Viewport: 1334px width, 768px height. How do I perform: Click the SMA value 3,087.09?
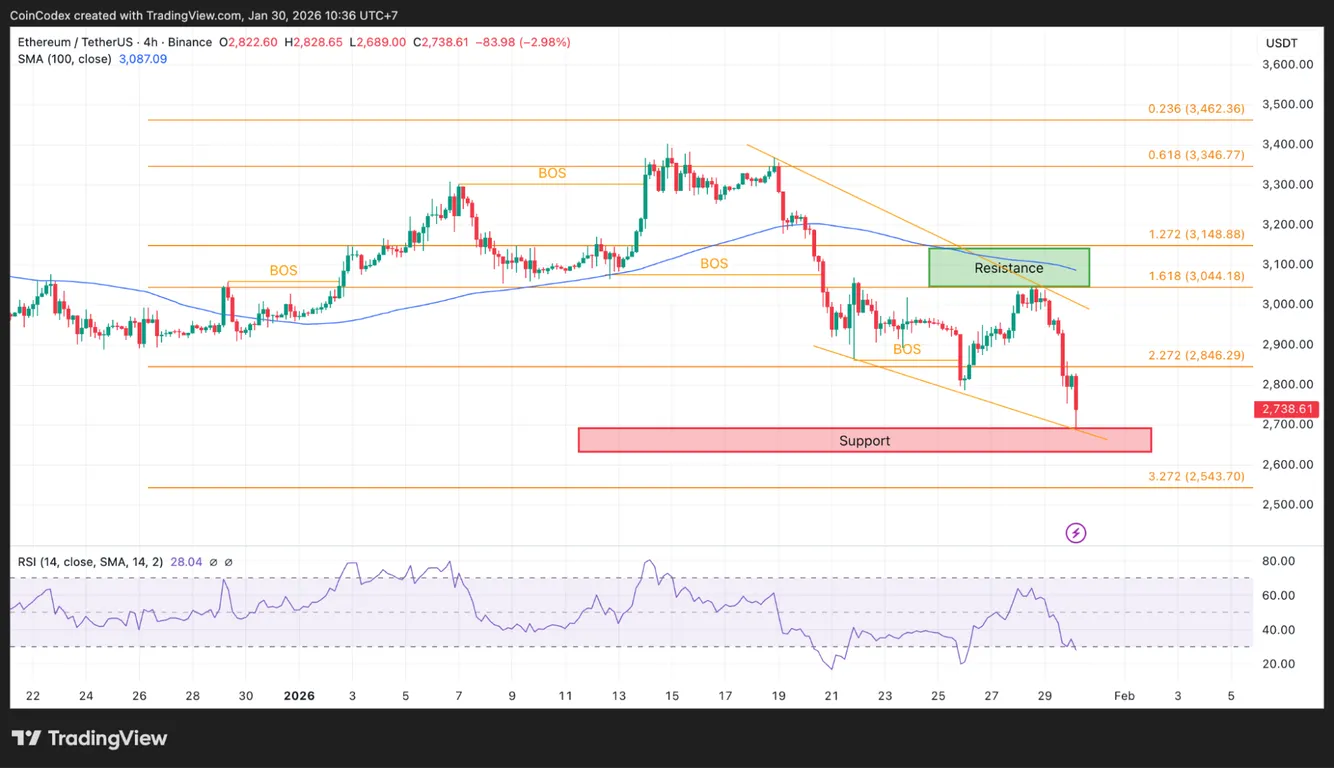[x=143, y=59]
